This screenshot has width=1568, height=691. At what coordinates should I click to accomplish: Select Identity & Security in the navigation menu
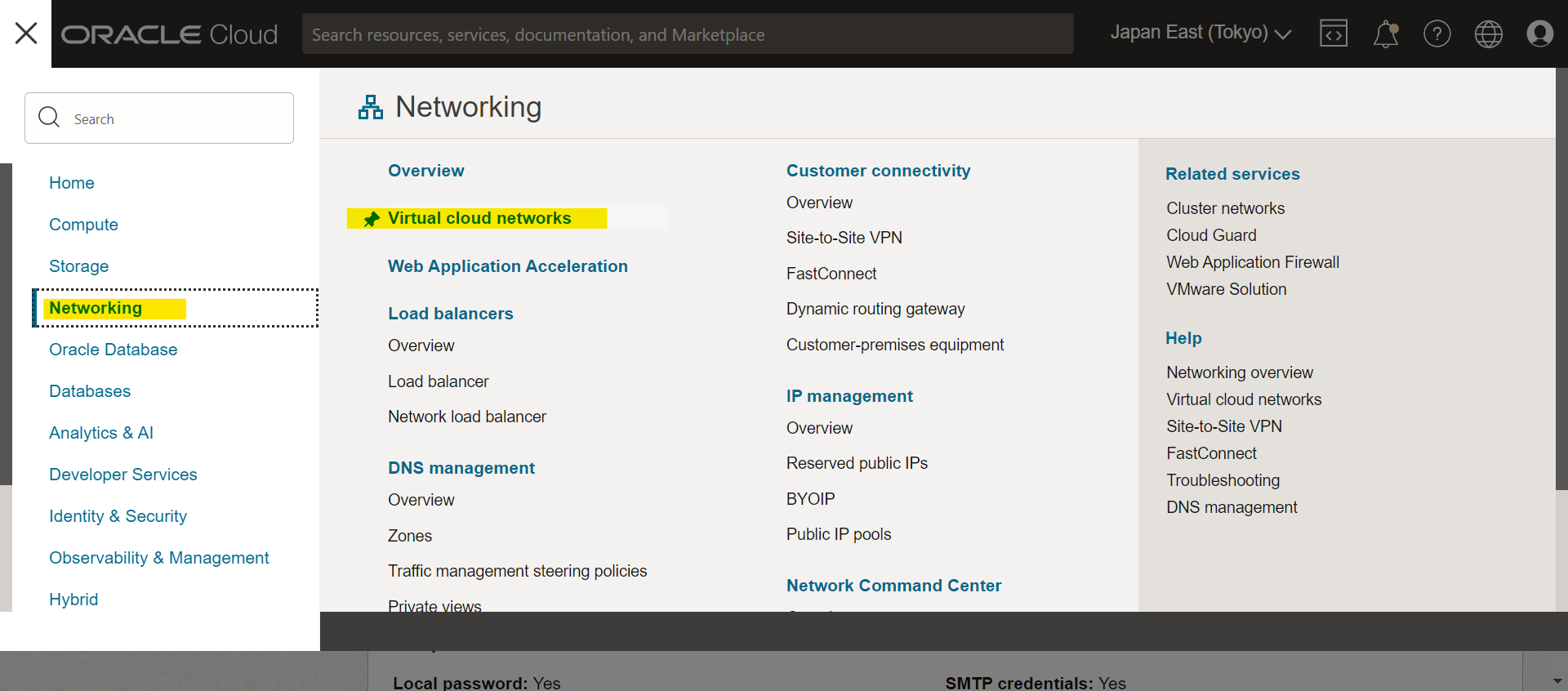coord(118,516)
